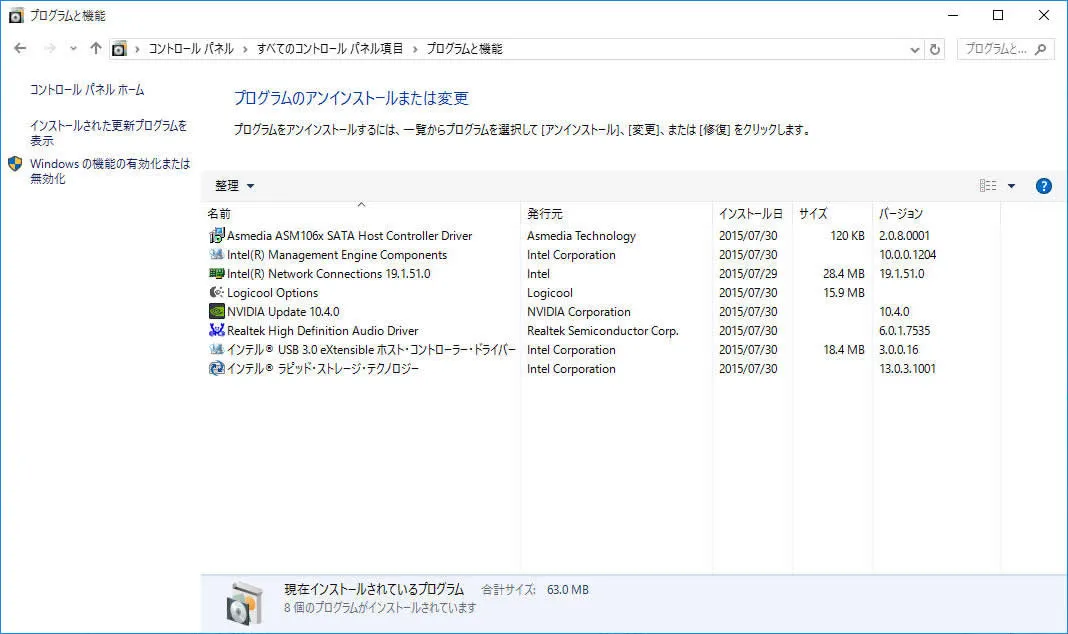Viewport: 1068px width, 634px height.
Task: Click the installed programs icon in the details pane
Action: 244,603
